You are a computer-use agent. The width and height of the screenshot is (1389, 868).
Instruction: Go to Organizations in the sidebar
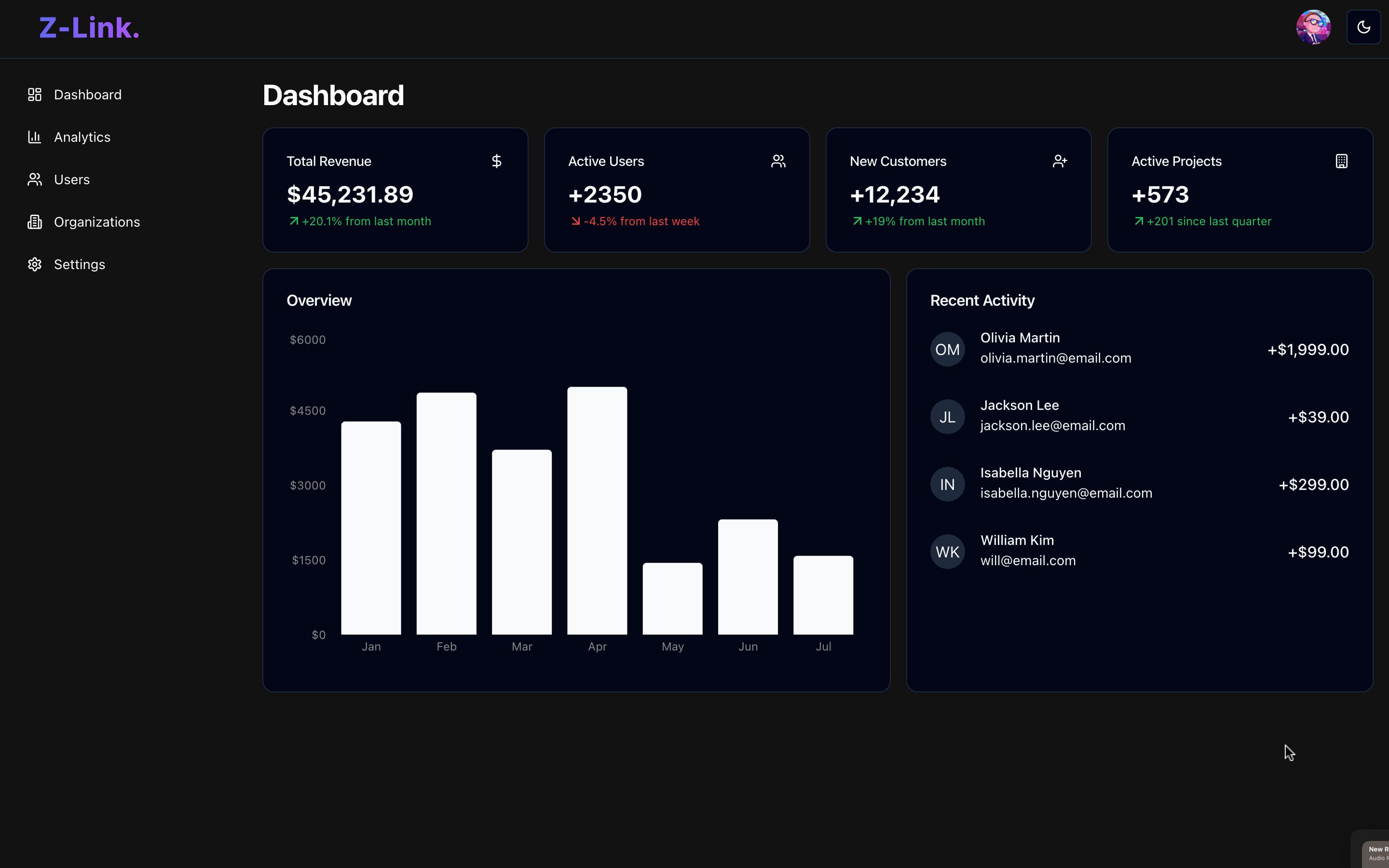(96, 222)
